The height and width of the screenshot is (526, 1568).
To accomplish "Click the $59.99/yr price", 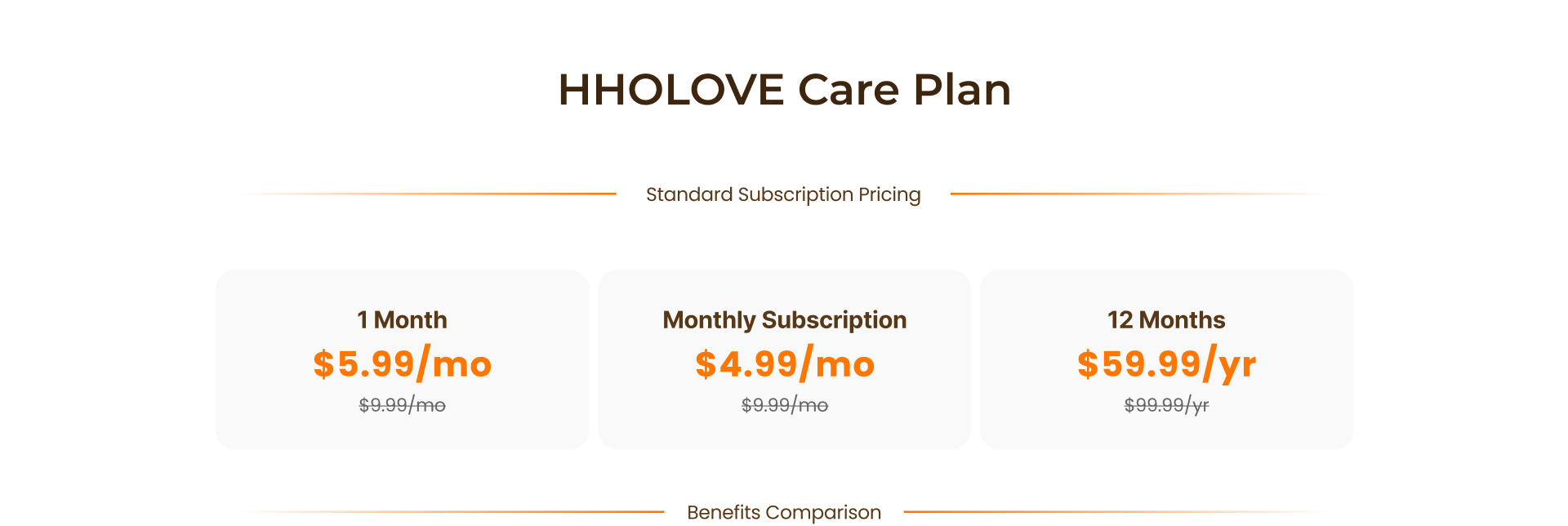I will 1166,363.
